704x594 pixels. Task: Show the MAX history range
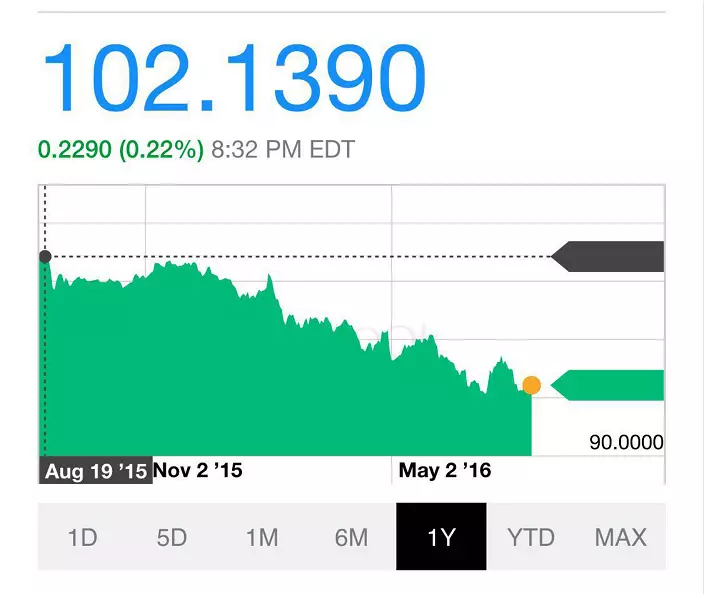620,537
